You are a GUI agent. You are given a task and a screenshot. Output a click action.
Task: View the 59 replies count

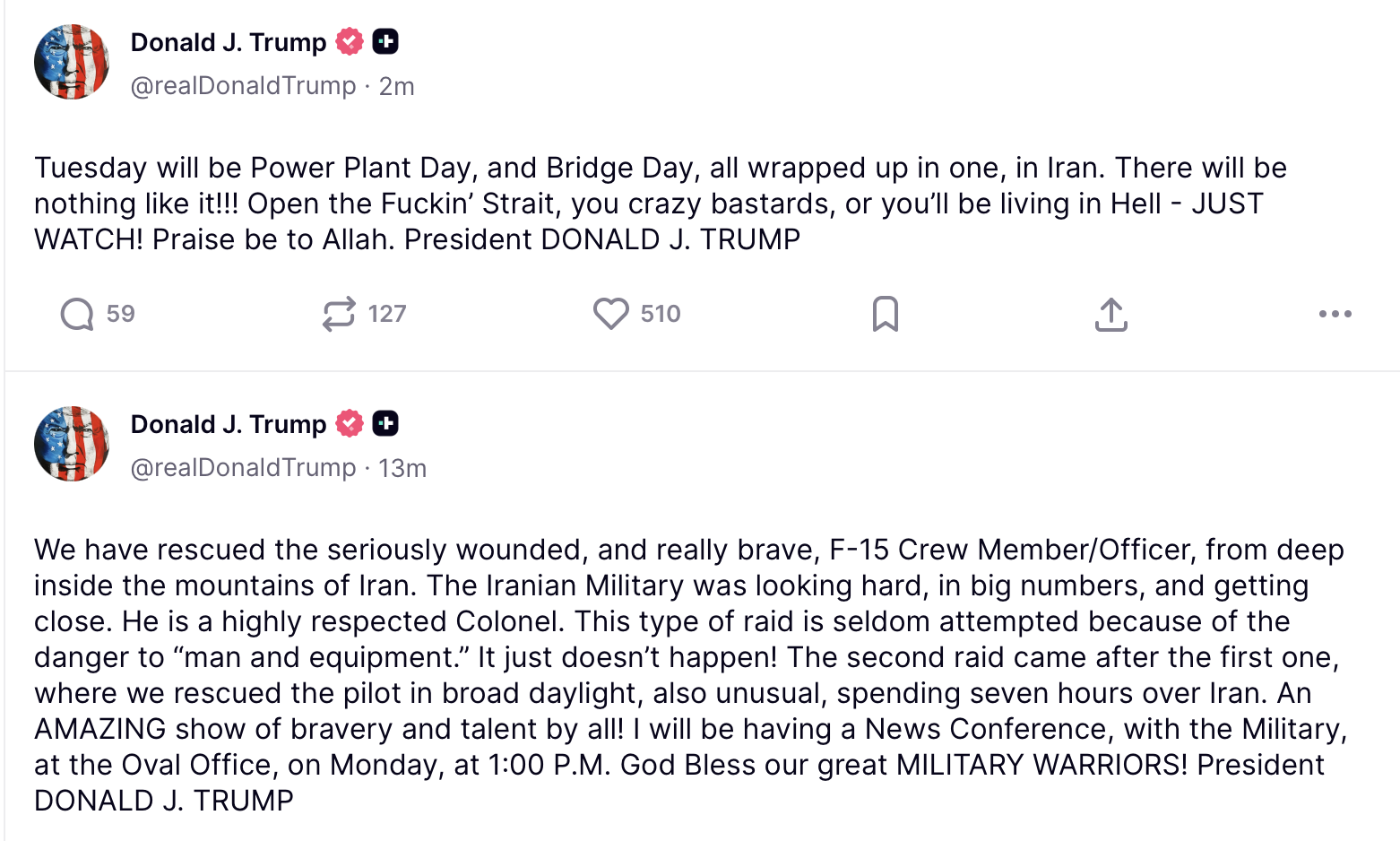(120, 314)
